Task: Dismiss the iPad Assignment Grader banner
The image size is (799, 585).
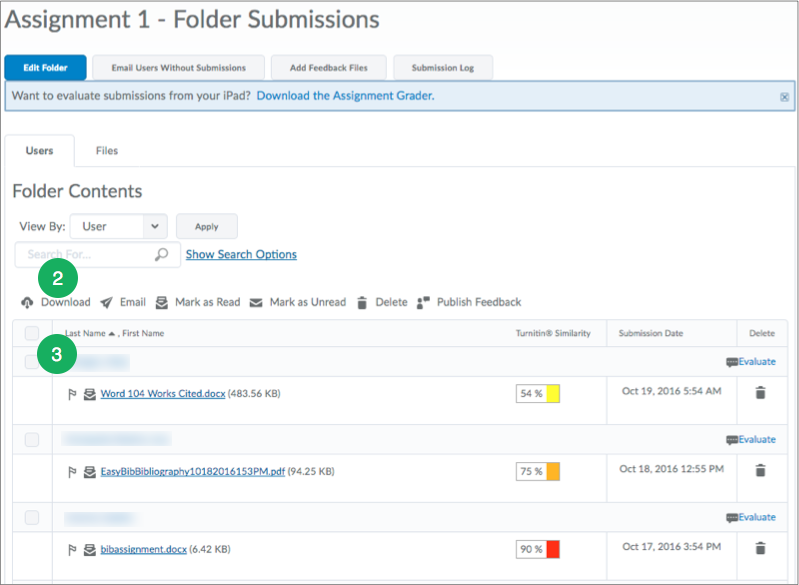Action: (784, 97)
